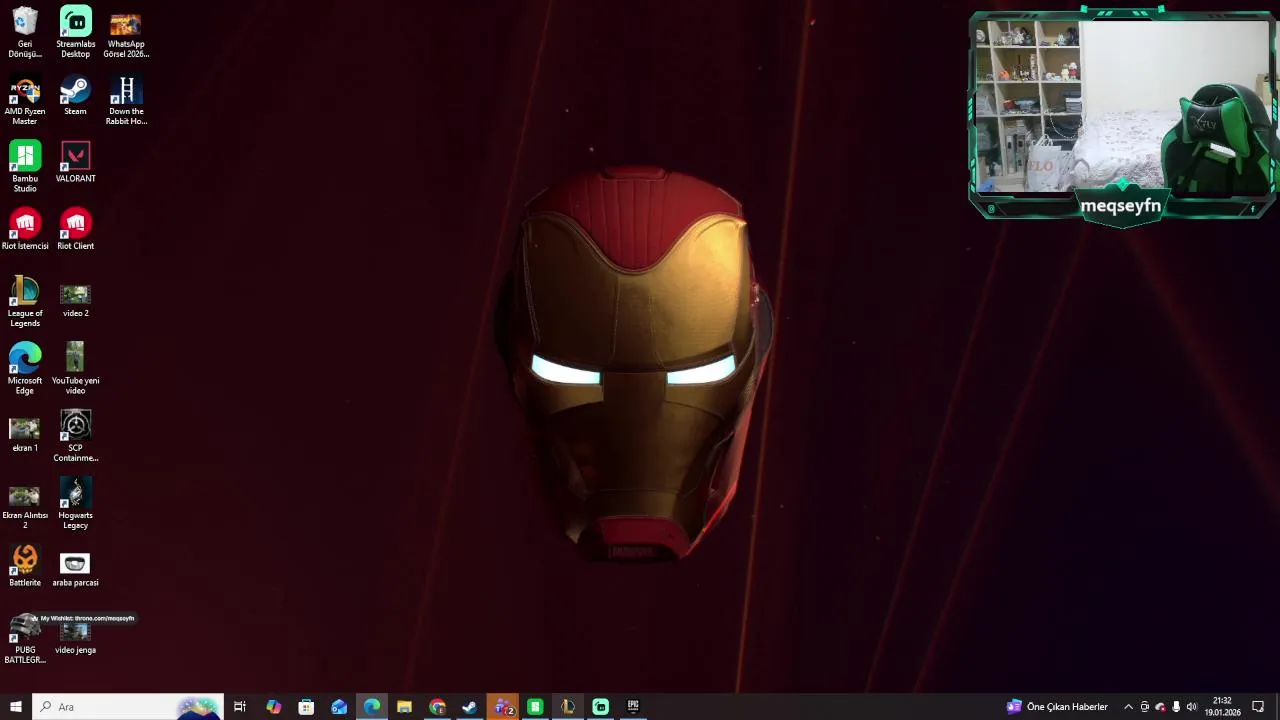Open Steam from the taskbar
Image resolution: width=1280 pixels, height=720 pixels.
click(470, 707)
